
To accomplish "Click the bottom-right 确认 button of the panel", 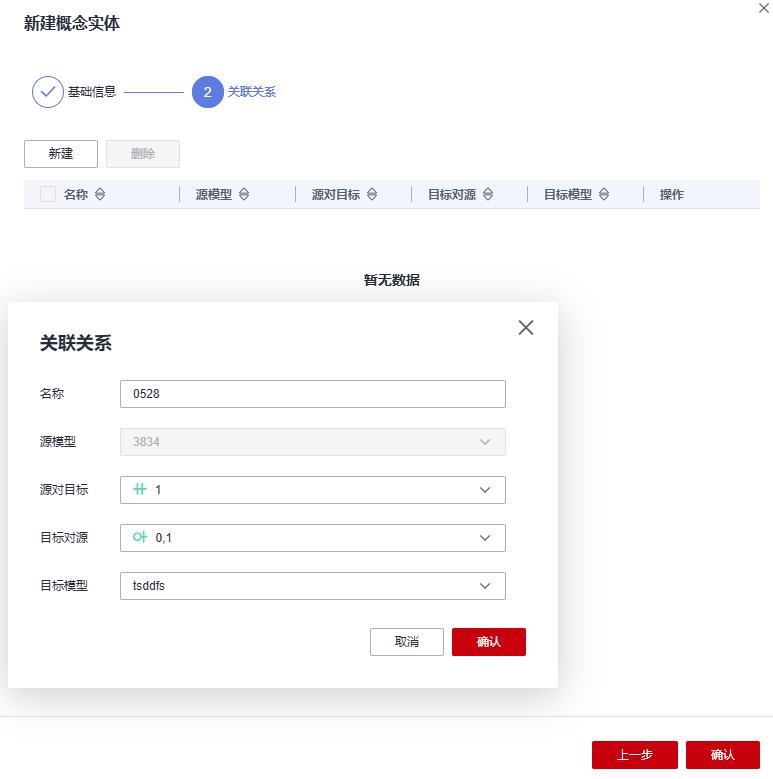I will point(723,755).
